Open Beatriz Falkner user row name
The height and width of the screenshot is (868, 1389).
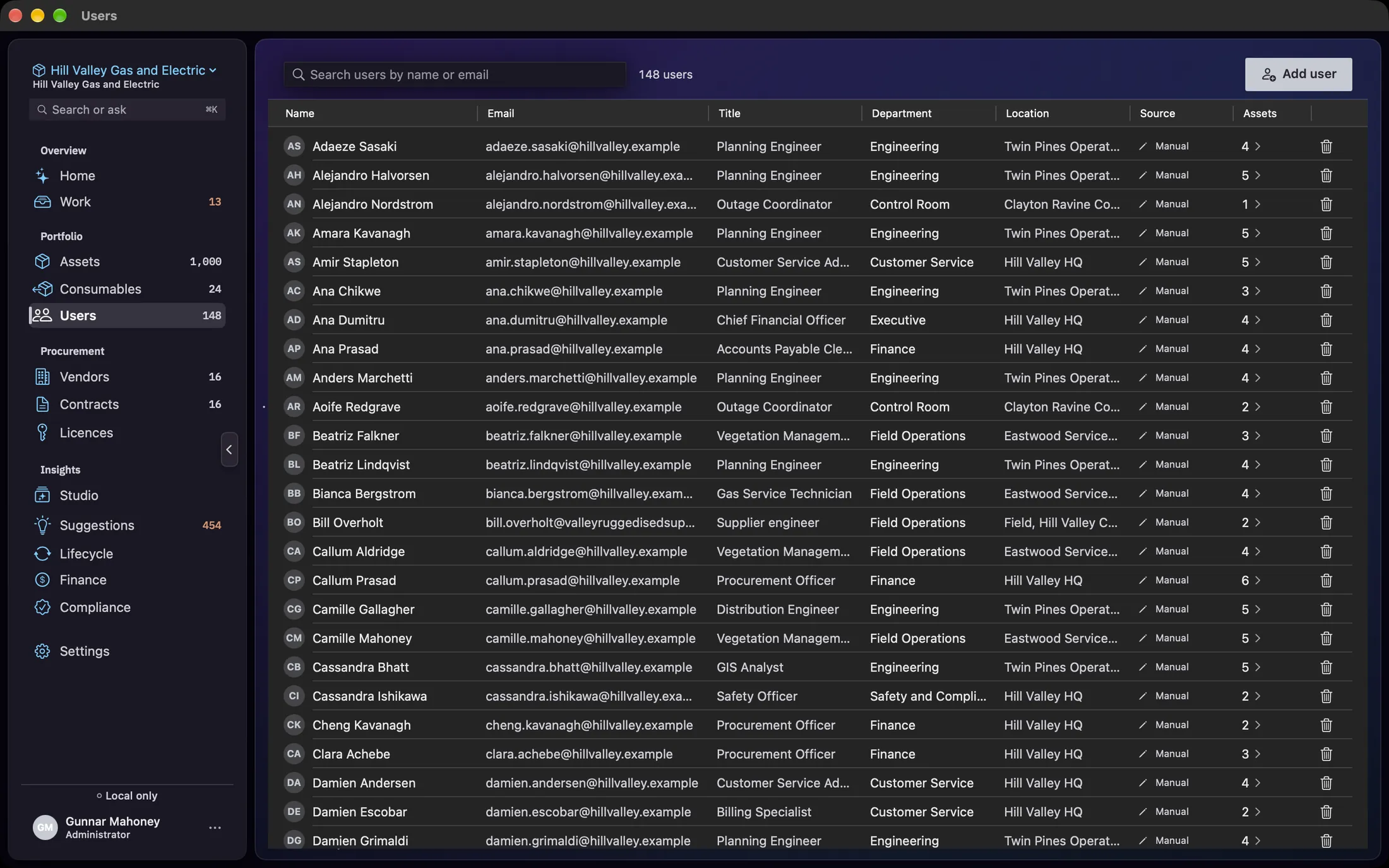click(x=355, y=436)
